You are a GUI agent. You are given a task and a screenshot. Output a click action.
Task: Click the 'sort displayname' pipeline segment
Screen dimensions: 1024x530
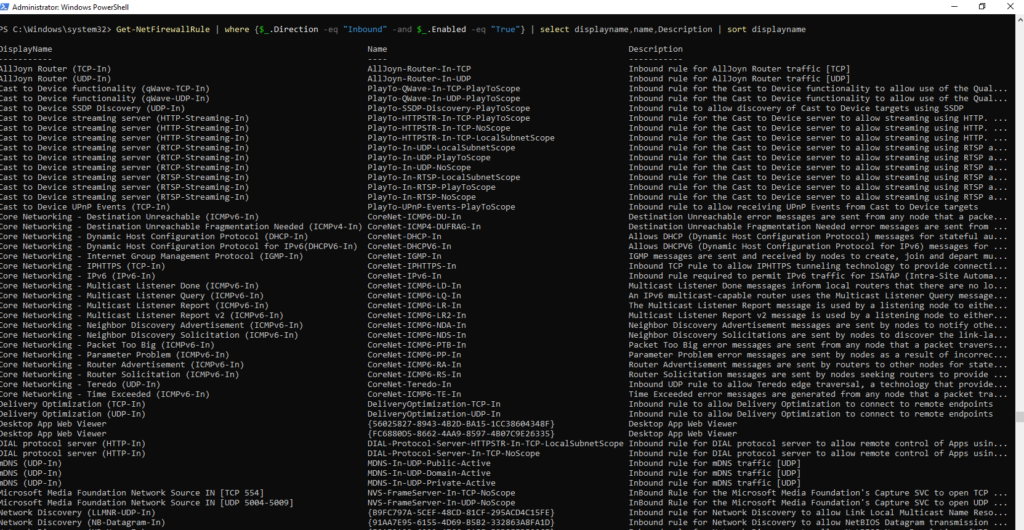tap(766, 30)
